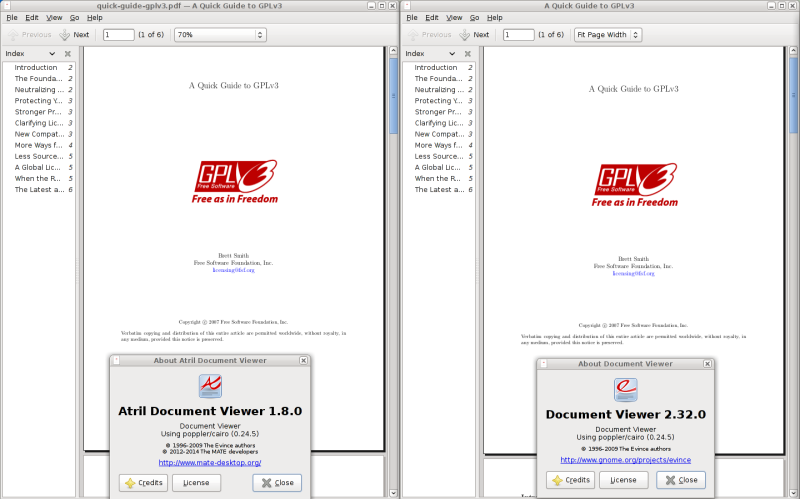800x499 pixels.
Task: Close the About Atril Document Viewer dialog via X
Action: click(304, 360)
